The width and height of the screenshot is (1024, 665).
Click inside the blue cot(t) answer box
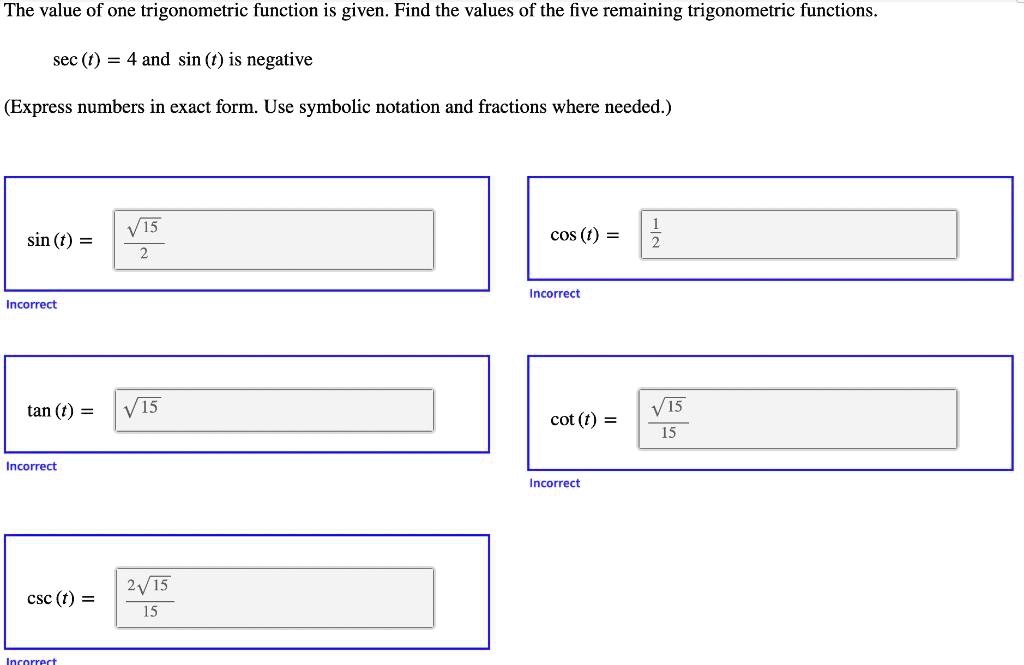coord(769,413)
